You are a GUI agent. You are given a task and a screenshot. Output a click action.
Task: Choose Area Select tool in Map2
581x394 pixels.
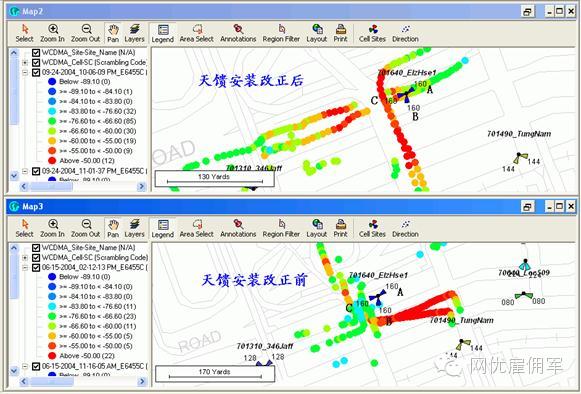[196, 33]
